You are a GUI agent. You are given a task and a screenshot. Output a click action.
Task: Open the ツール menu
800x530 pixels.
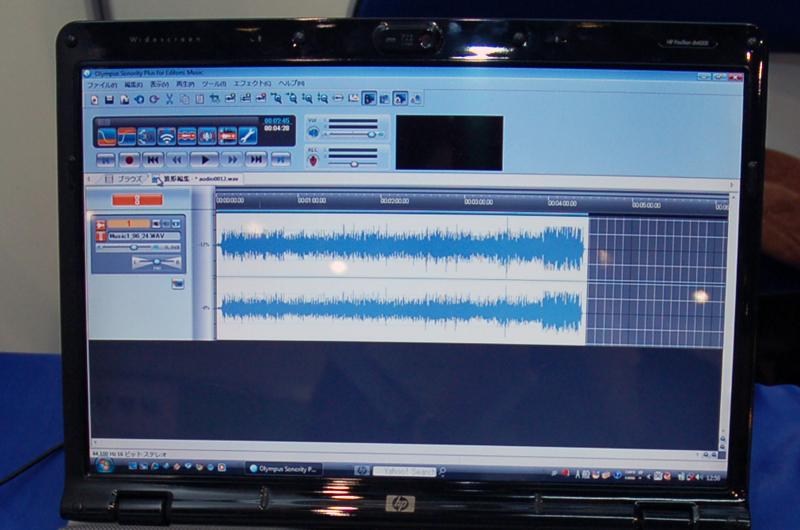[x=213, y=84]
